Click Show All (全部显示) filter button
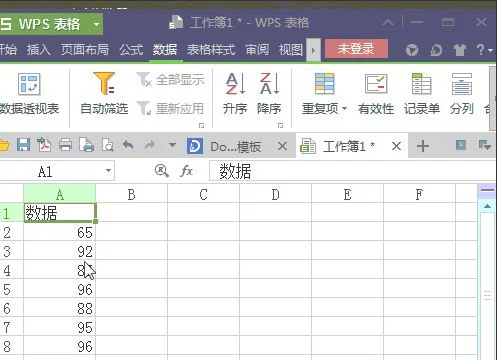Viewport: 497px width, 360px height. [x=171, y=80]
